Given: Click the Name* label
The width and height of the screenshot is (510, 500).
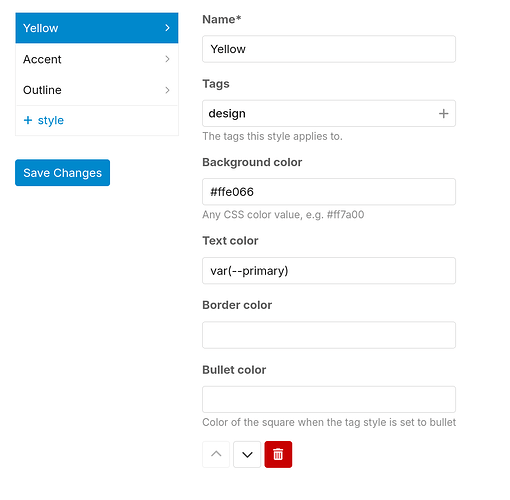Looking at the screenshot, I should click(x=222, y=19).
